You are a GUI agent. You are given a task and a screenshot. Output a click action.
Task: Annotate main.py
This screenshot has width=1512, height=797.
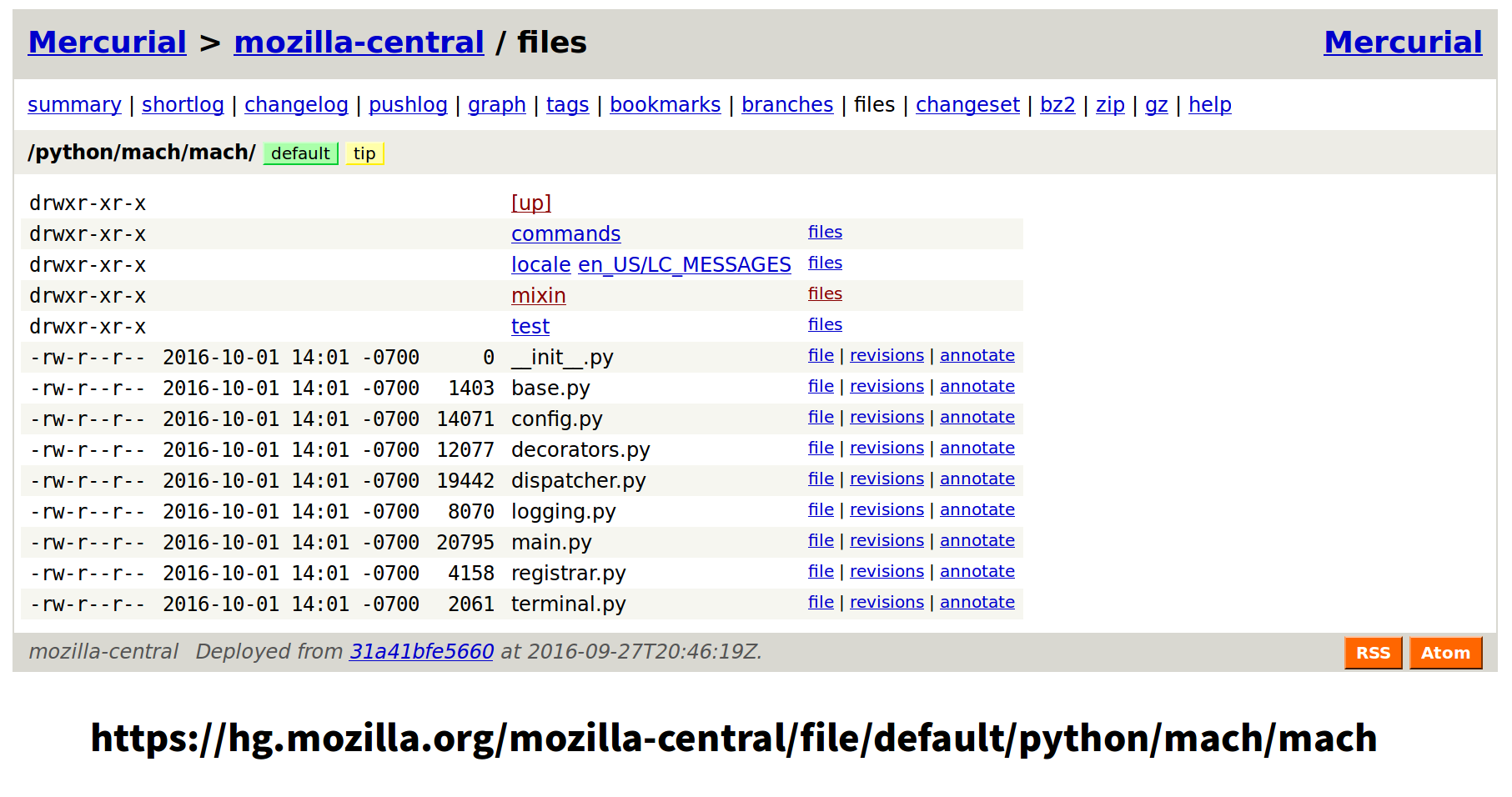point(977,540)
